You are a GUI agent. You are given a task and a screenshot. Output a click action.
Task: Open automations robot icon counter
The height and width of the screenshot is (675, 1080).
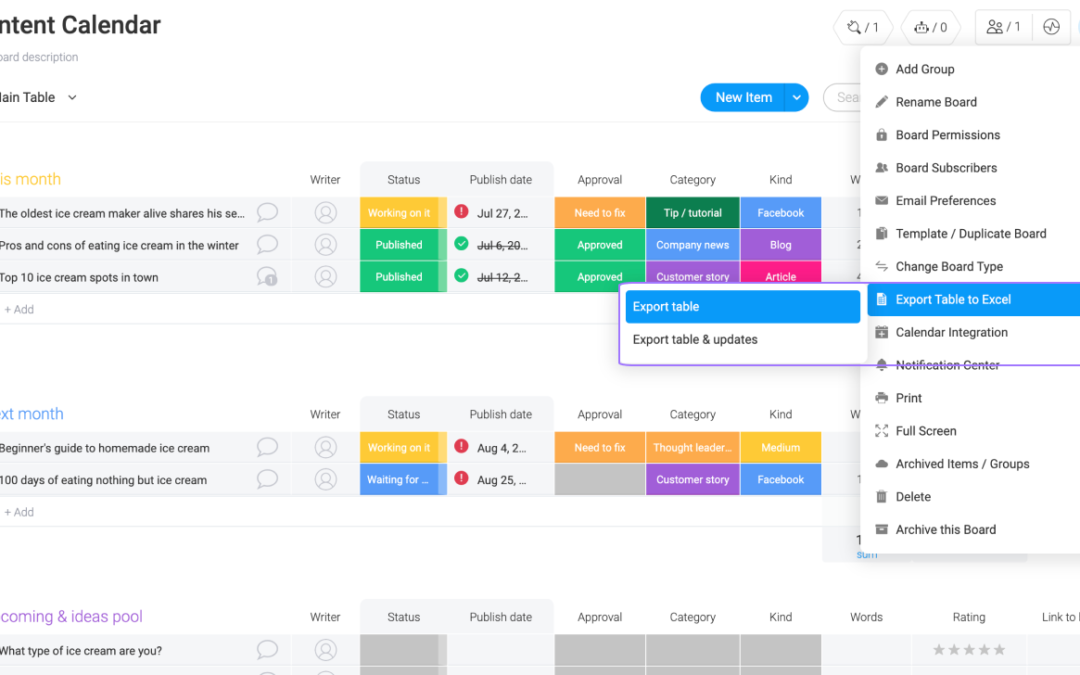[930, 28]
